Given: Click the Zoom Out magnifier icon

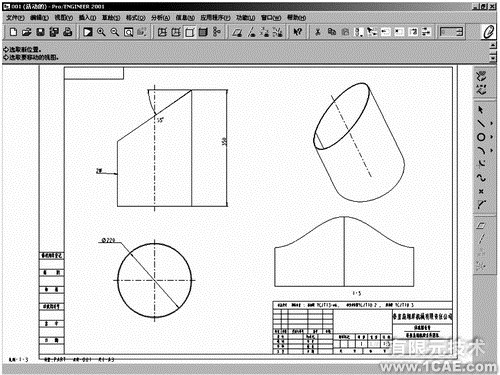Looking at the screenshot, I should coord(115,32).
